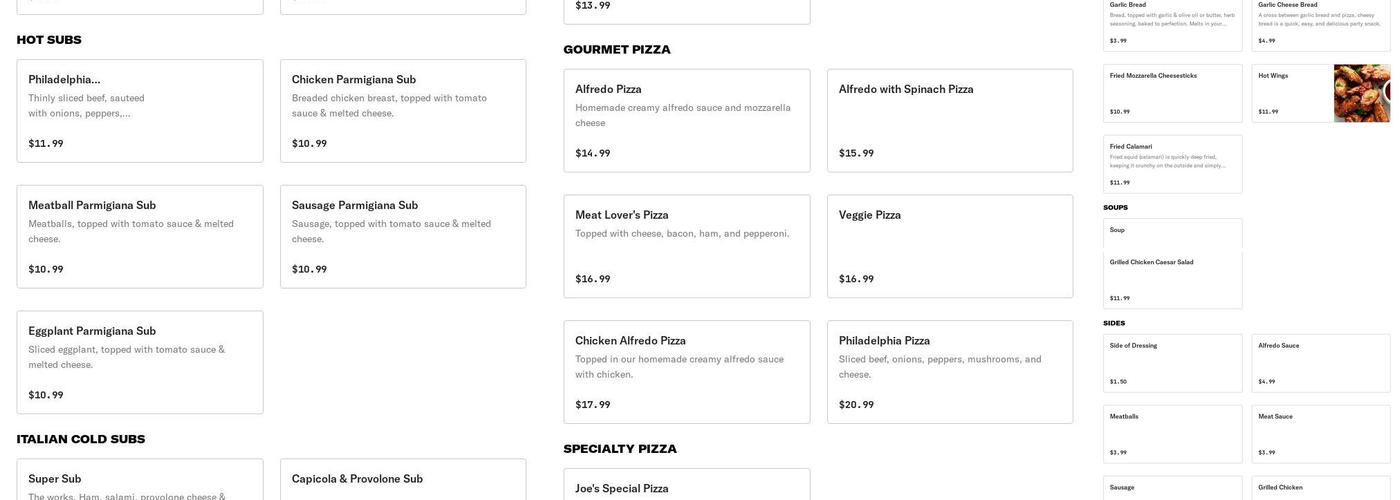Select Fried Mozzarella Cheesesticks in the side menu

coord(1173,93)
